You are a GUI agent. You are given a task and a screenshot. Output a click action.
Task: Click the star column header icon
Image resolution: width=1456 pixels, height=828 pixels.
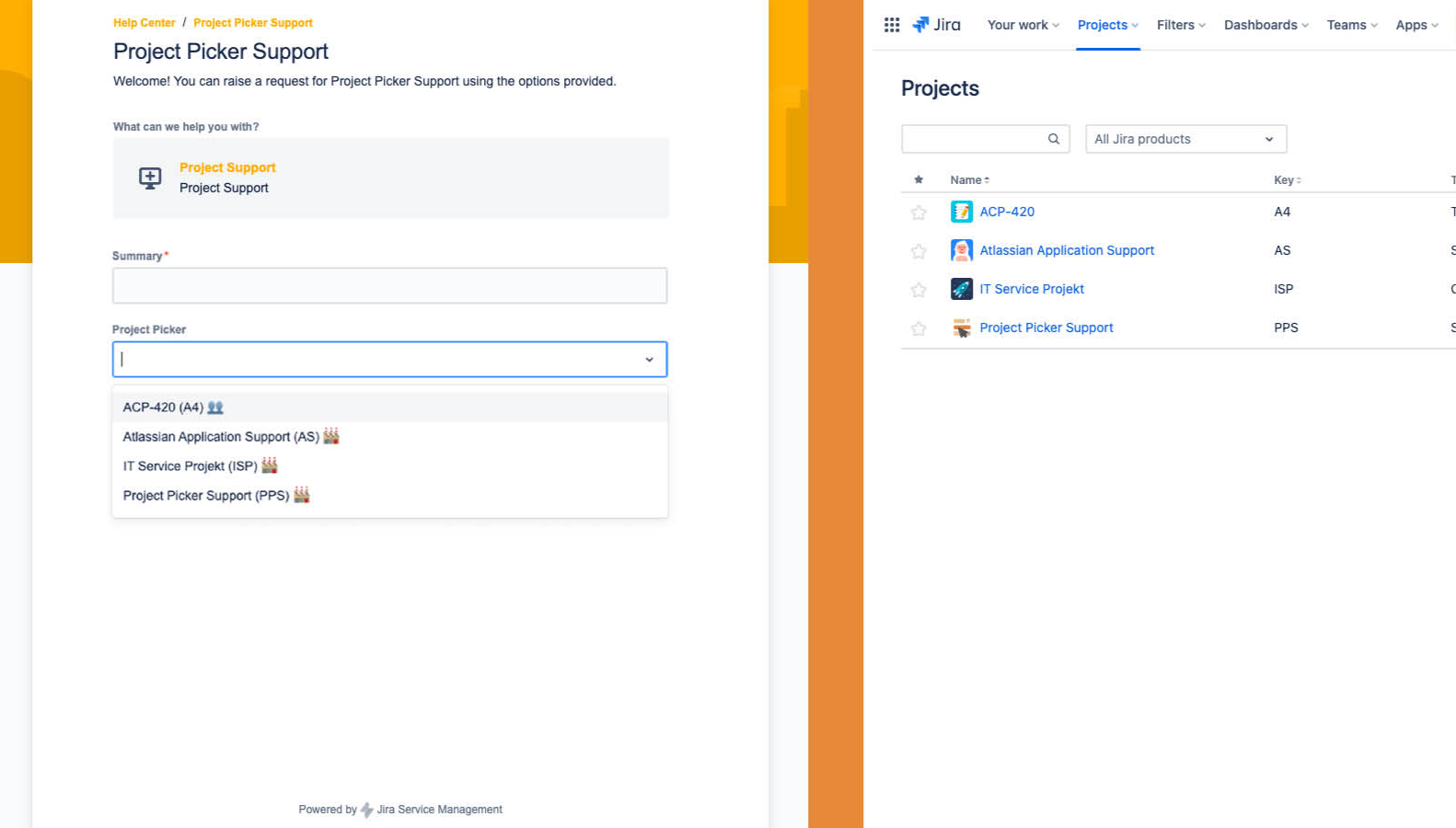tap(919, 179)
